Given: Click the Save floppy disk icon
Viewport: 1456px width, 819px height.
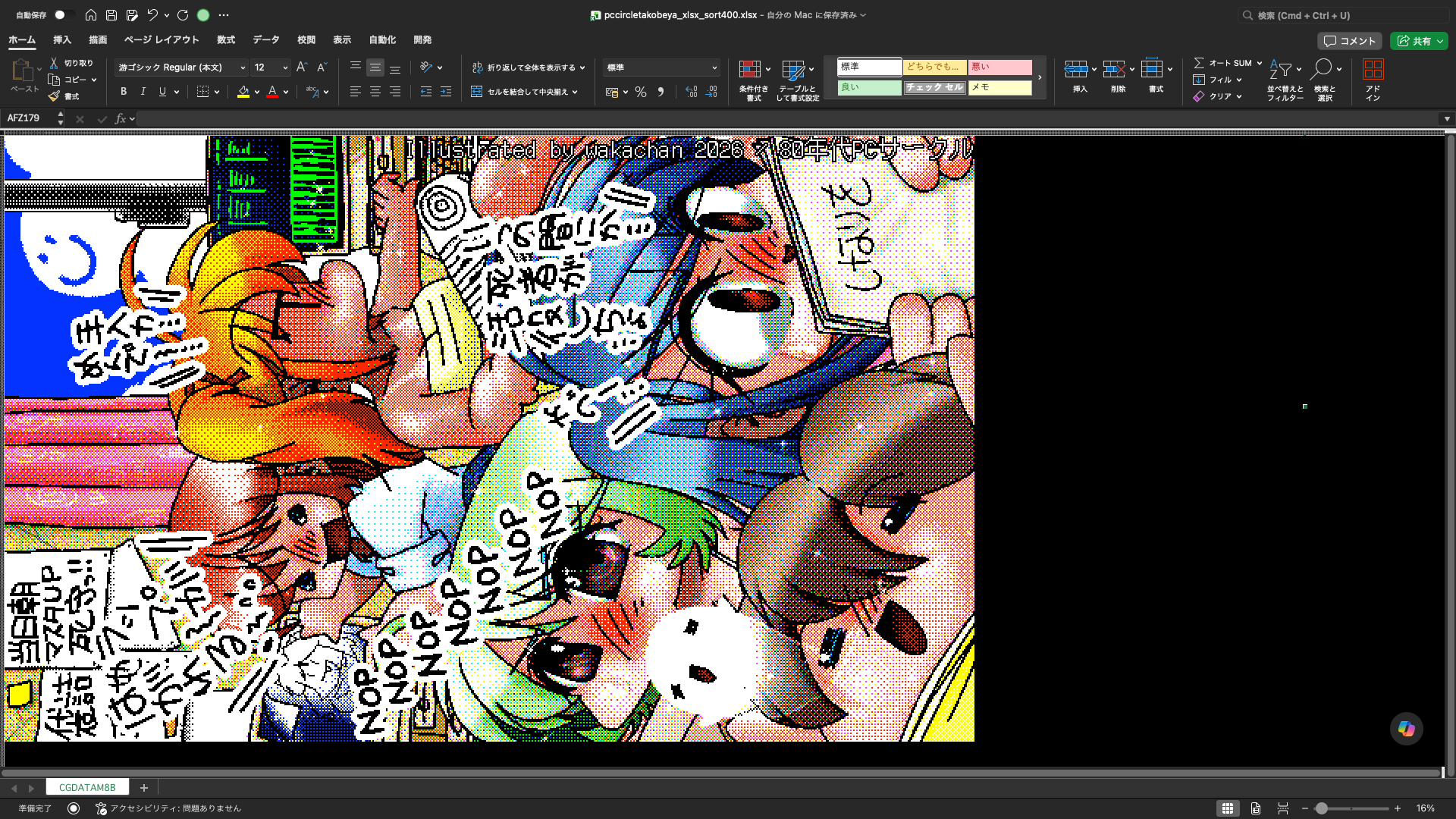Looking at the screenshot, I should [111, 15].
